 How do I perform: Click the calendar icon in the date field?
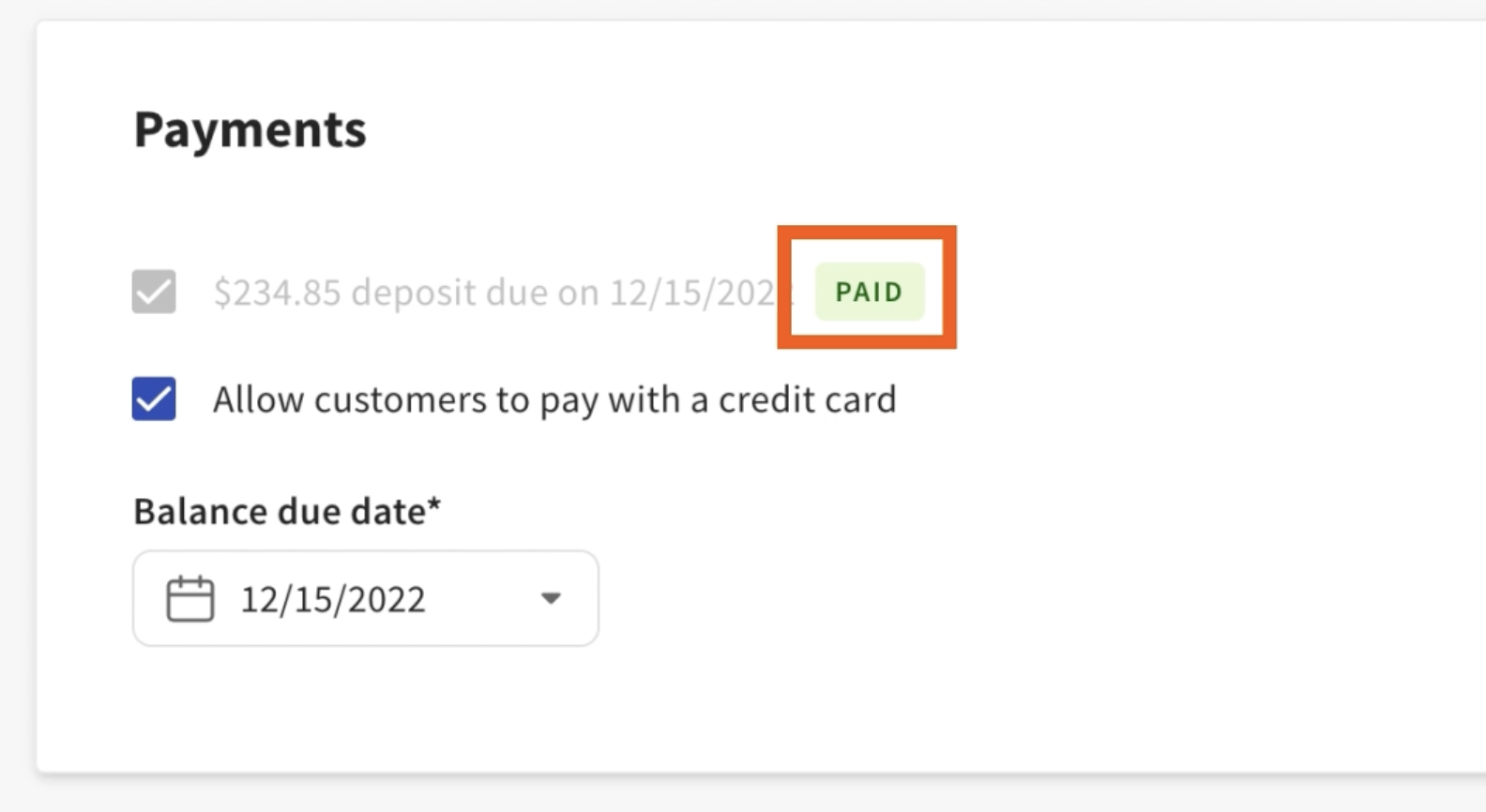click(190, 599)
